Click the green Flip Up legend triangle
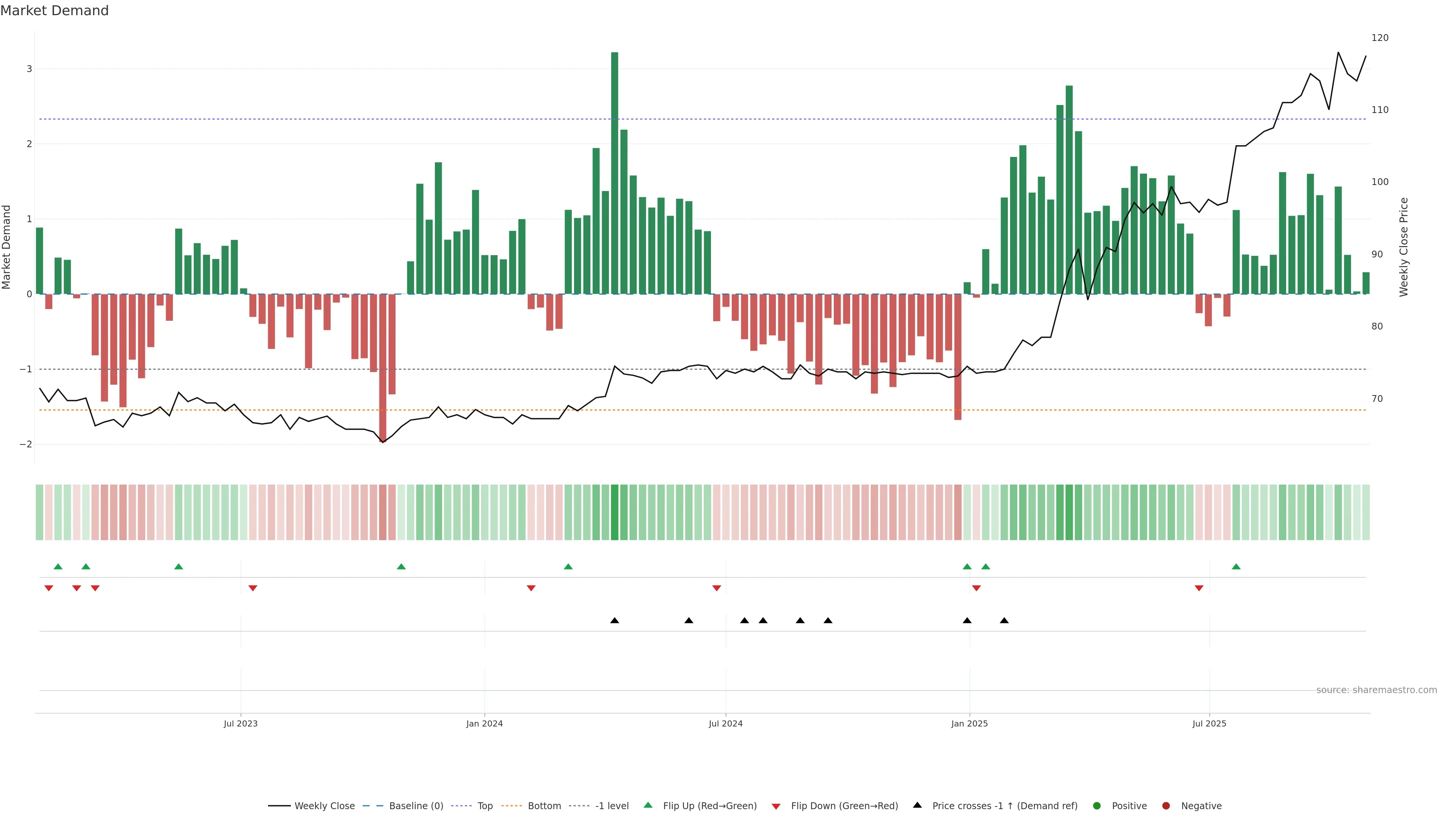The width and height of the screenshot is (1456, 819). tap(648, 805)
